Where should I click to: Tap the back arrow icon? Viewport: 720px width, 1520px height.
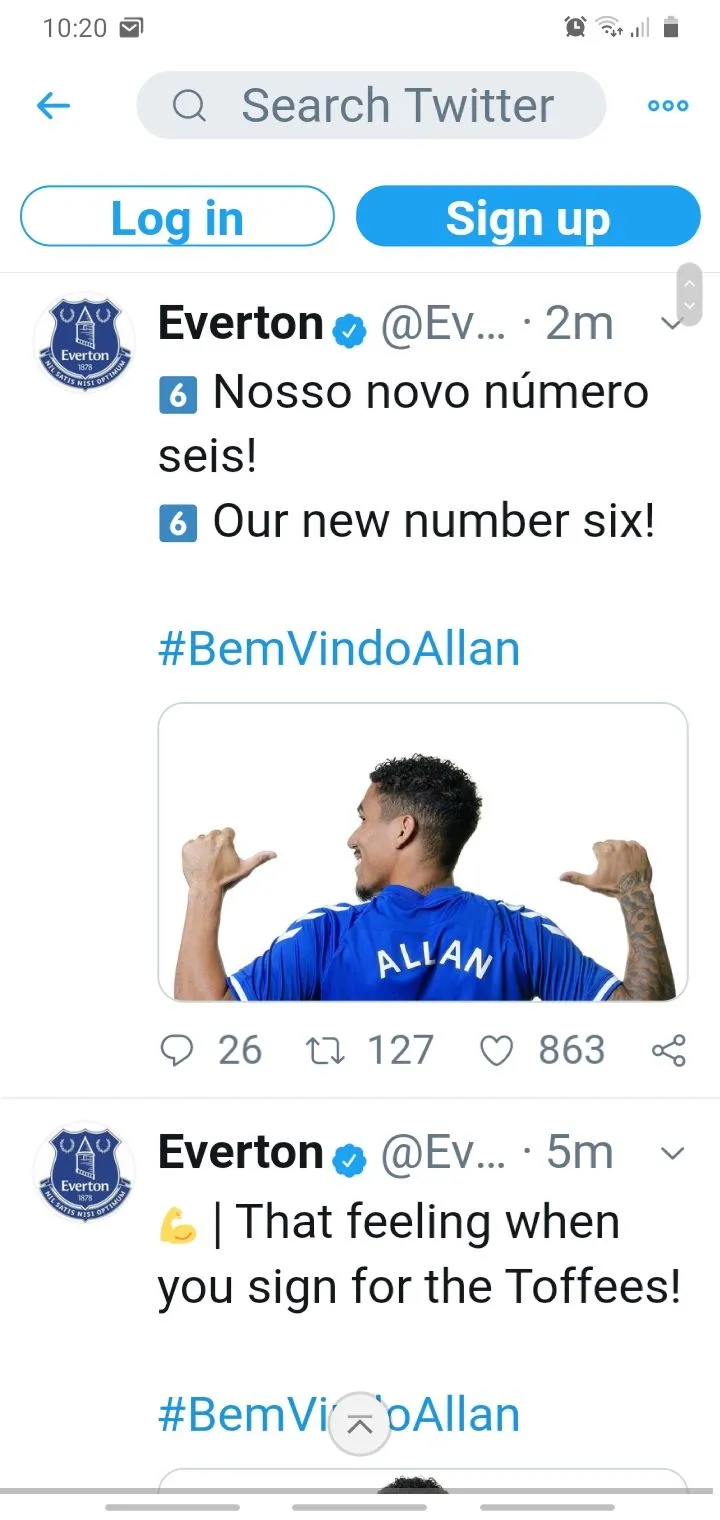pos(53,105)
